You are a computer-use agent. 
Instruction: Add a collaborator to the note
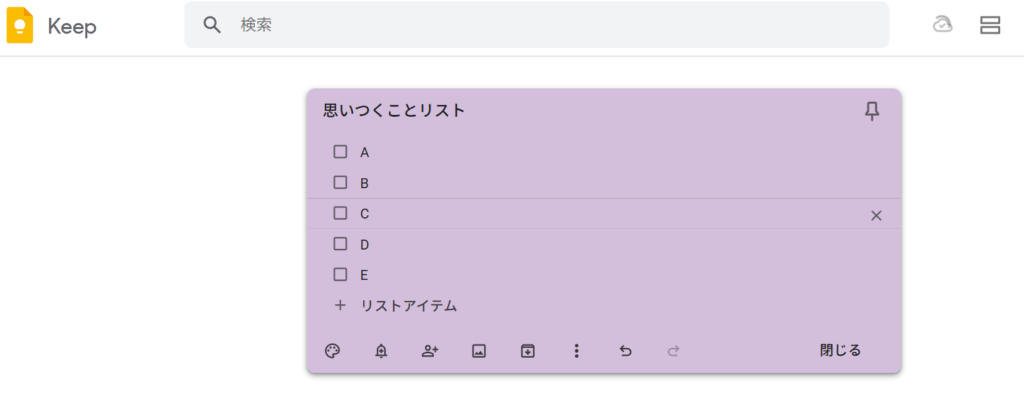tap(430, 351)
